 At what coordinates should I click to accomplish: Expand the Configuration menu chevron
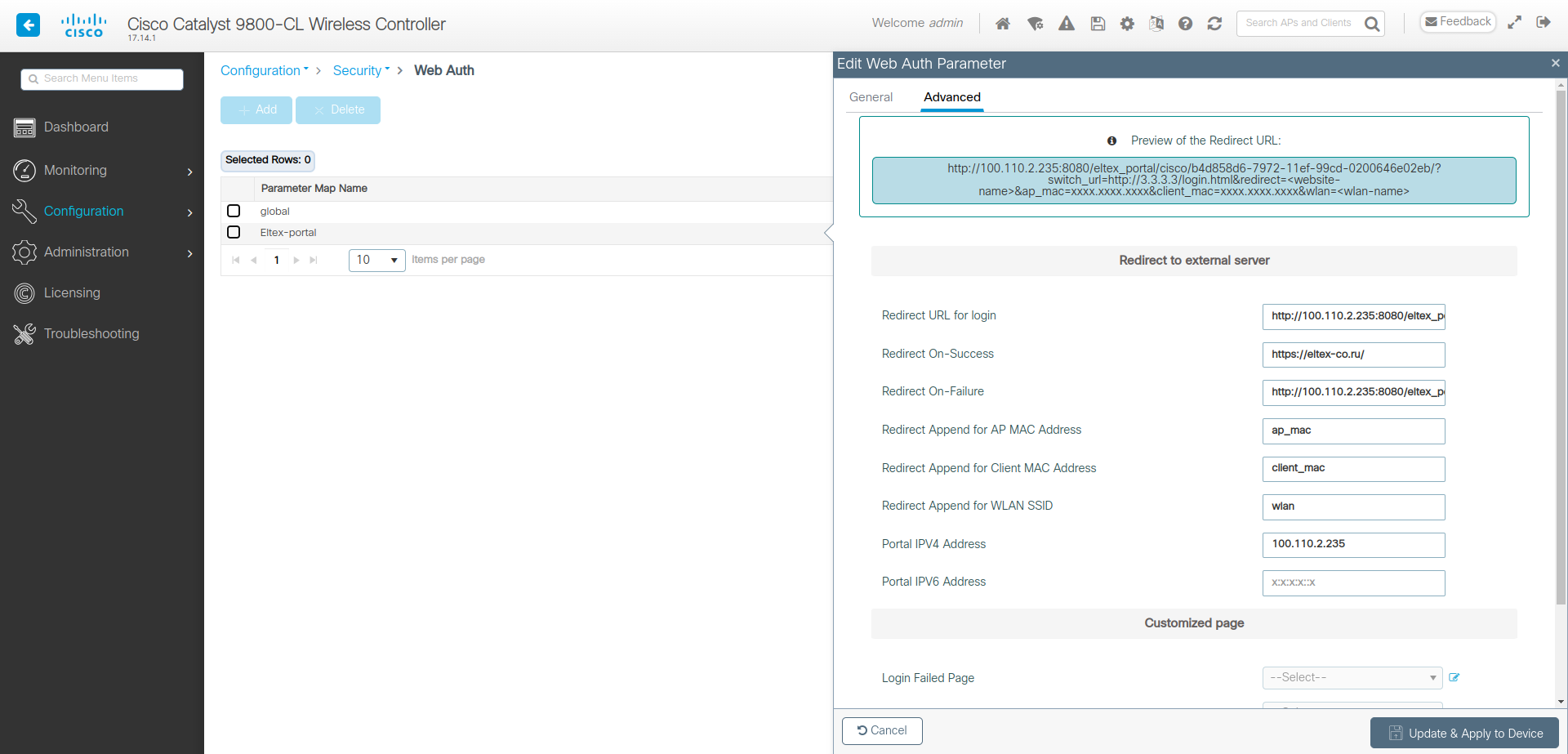pyautogui.click(x=190, y=212)
